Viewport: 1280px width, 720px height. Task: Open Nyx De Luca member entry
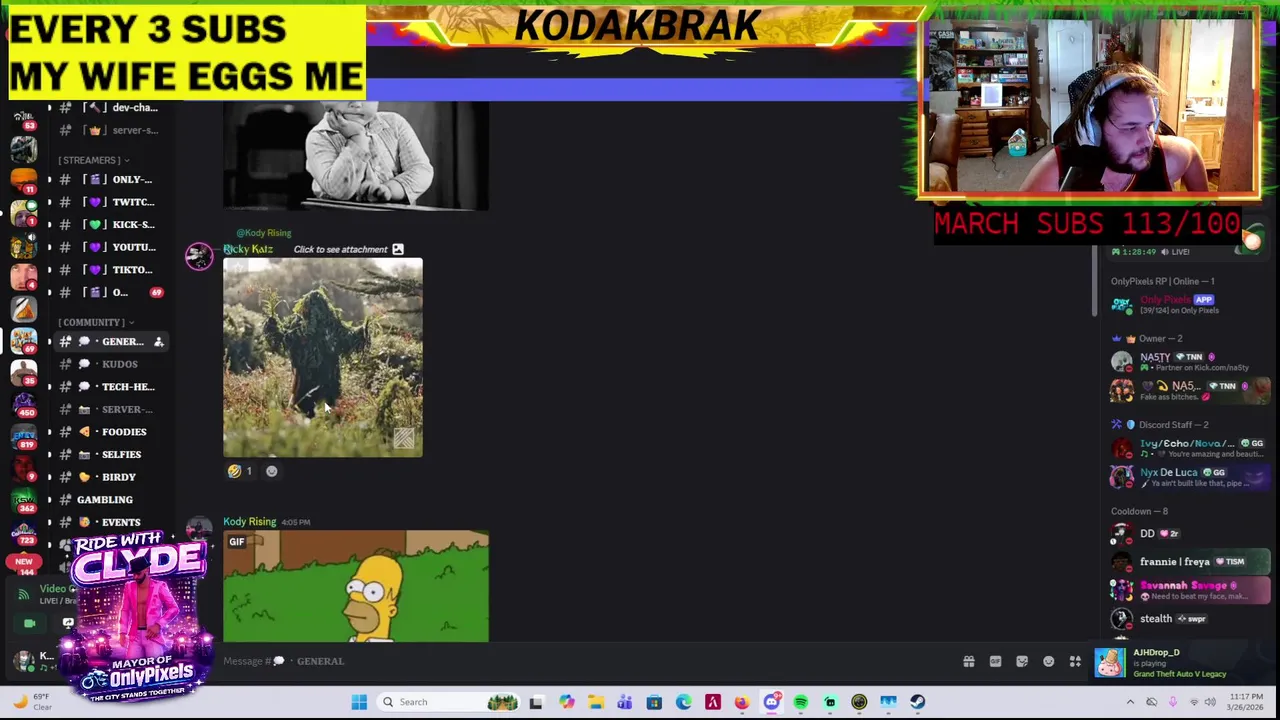pyautogui.click(x=1188, y=477)
